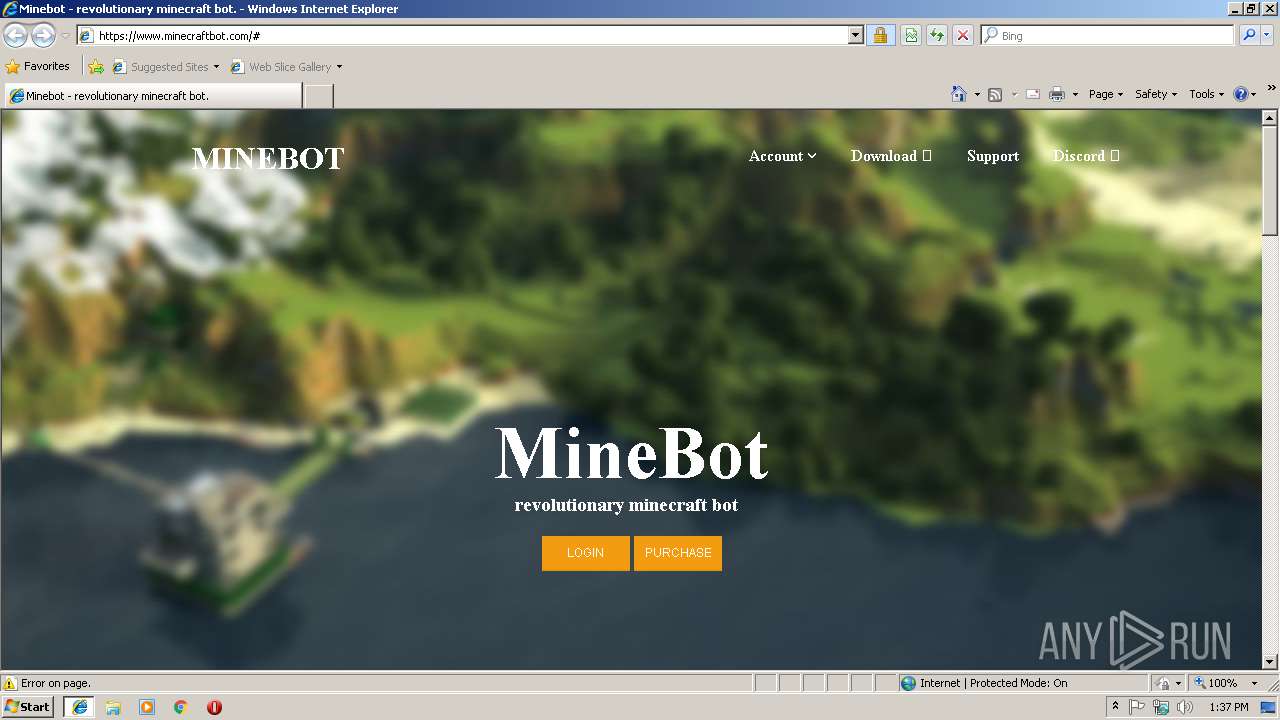The image size is (1280, 720).
Task: Click the search magnifier button
Action: click(1249, 36)
